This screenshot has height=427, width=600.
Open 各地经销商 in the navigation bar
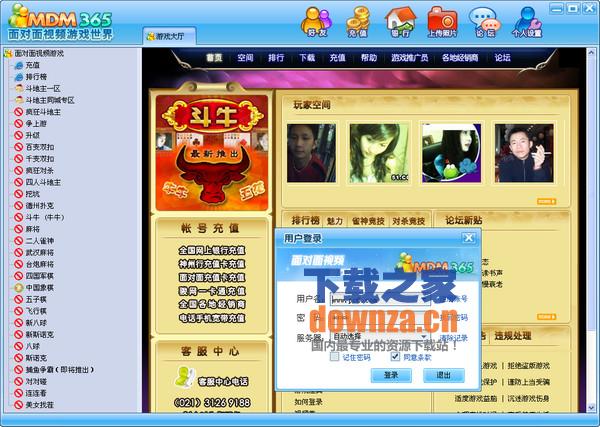tap(460, 58)
